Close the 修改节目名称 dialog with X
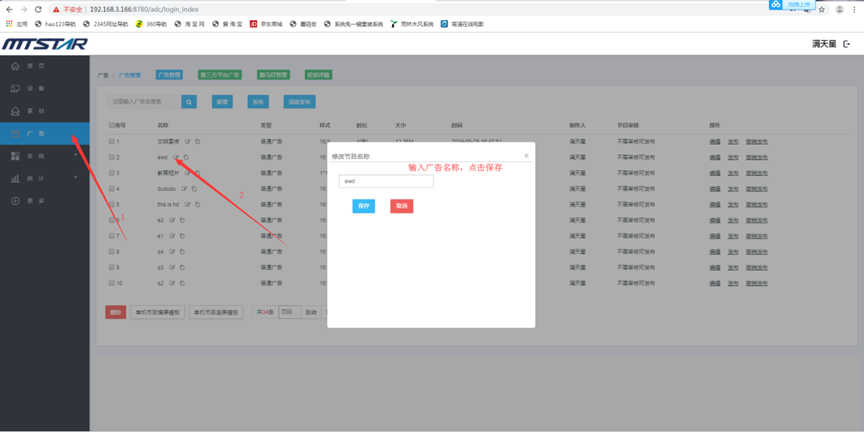 (526, 156)
